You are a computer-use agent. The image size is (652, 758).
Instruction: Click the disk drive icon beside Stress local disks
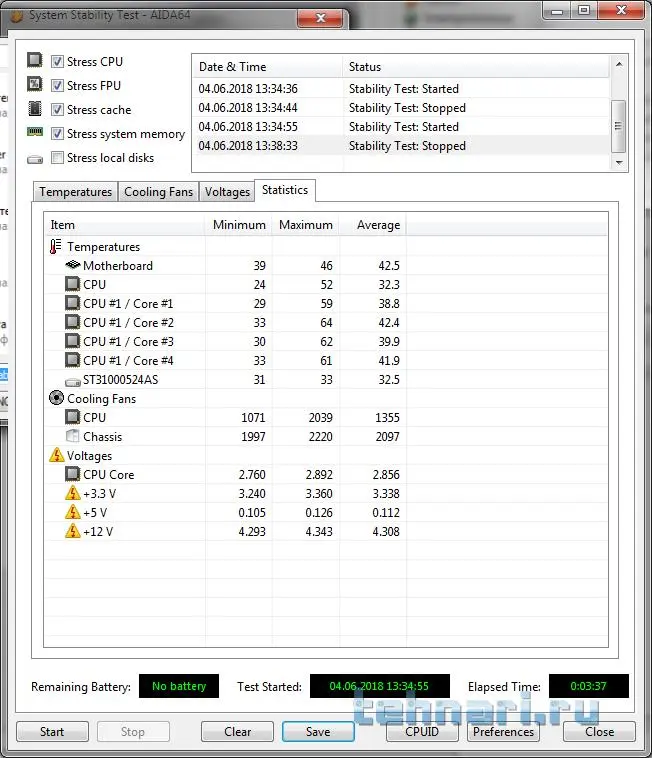tap(35, 159)
